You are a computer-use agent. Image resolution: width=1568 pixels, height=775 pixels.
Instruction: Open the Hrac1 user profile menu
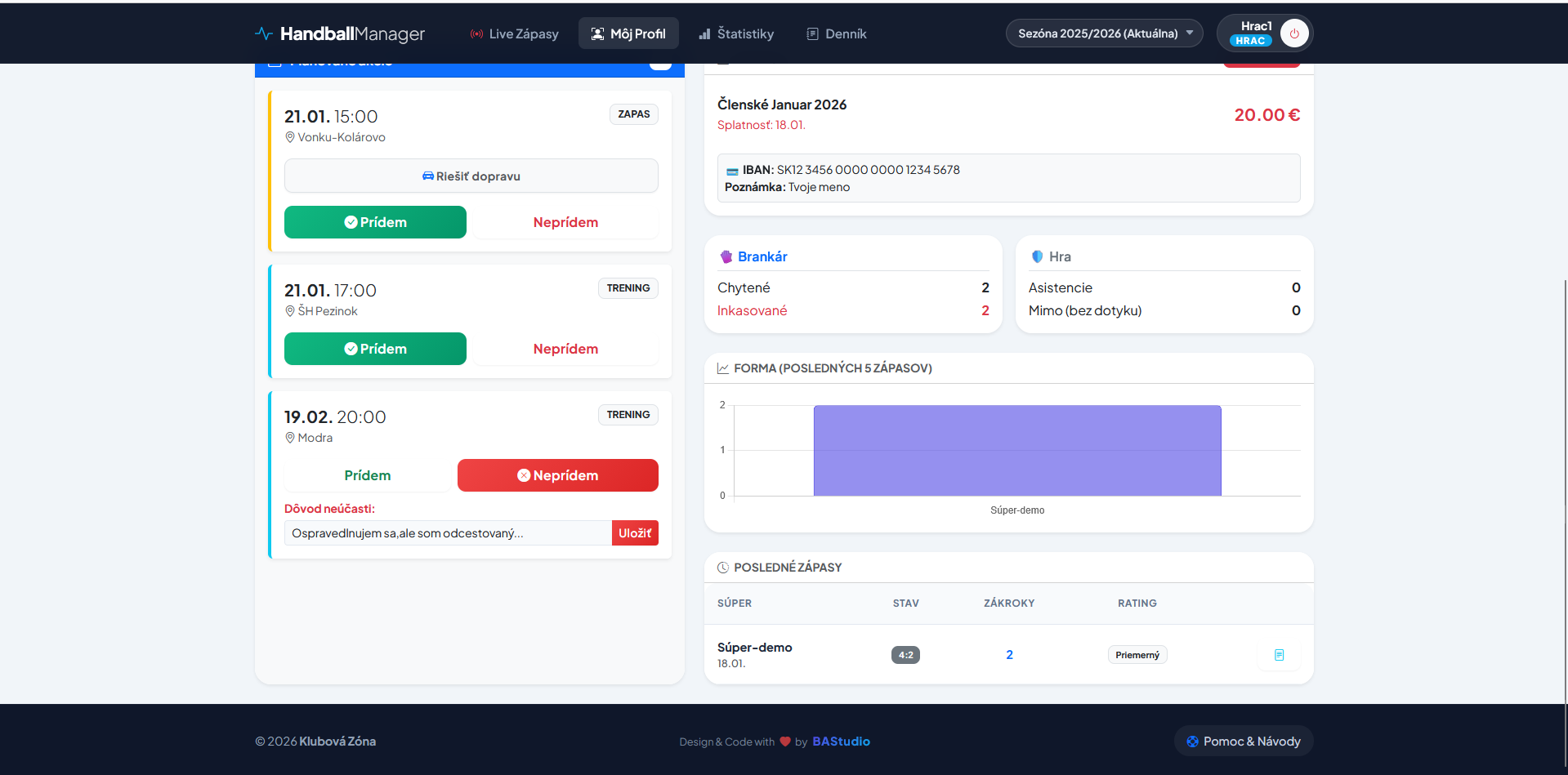(1250, 33)
